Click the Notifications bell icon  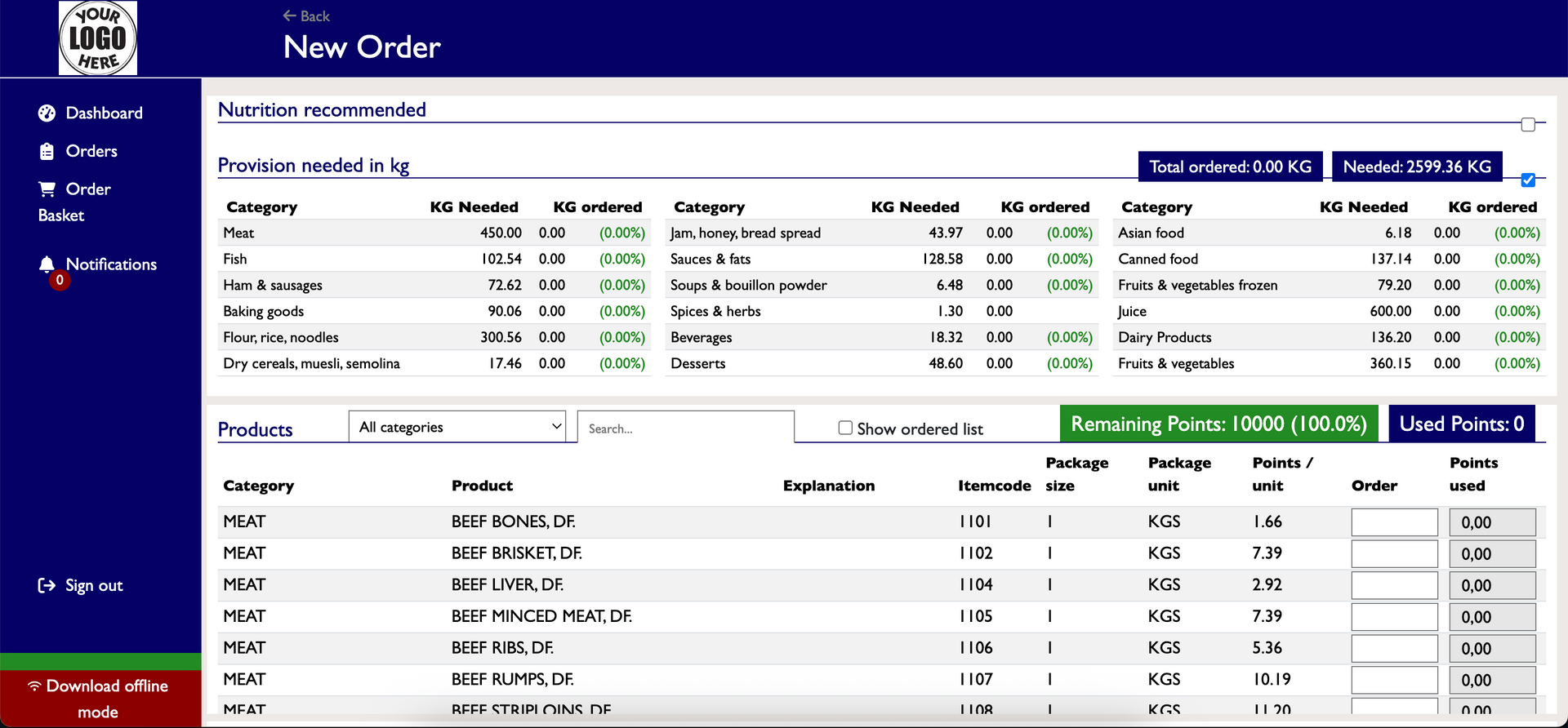[47, 264]
